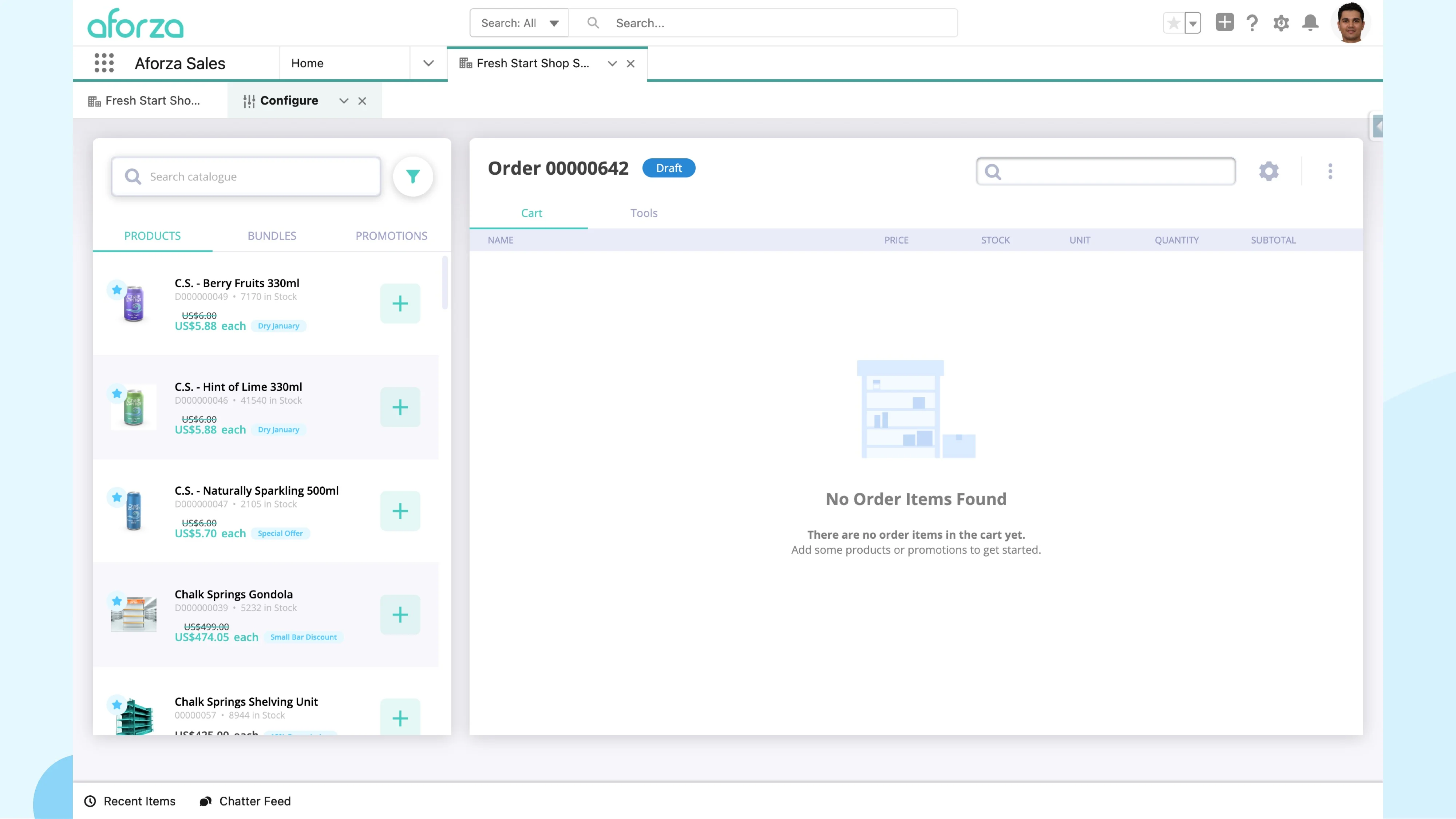This screenshot has height=819, width=1456.
Task: Click the QUANTITY column header
Action: coord(1177,240)
